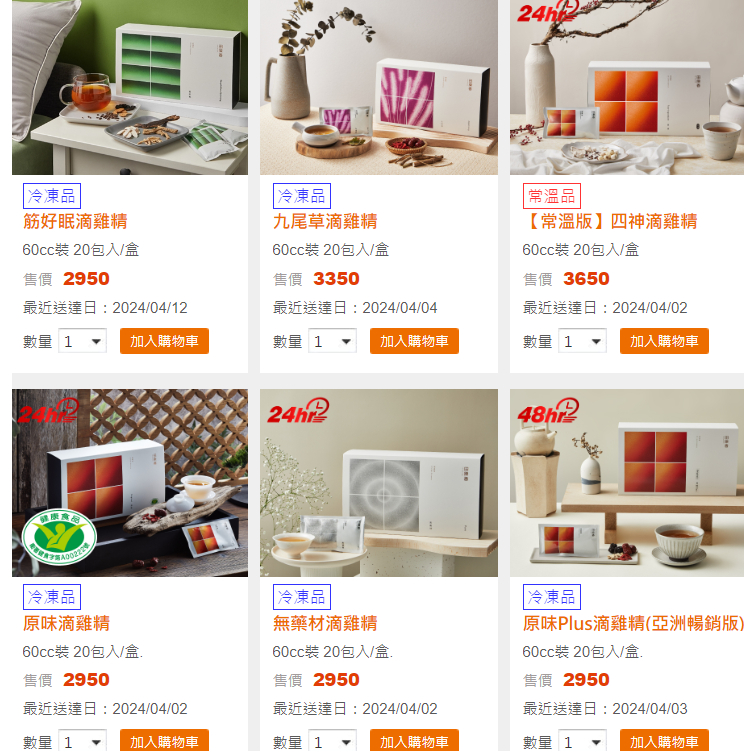Click the 冷凍品 tag above 九尾草滴雞精
Image resolution: width=755 pixels, height=755 pixels.
[301, 196]
